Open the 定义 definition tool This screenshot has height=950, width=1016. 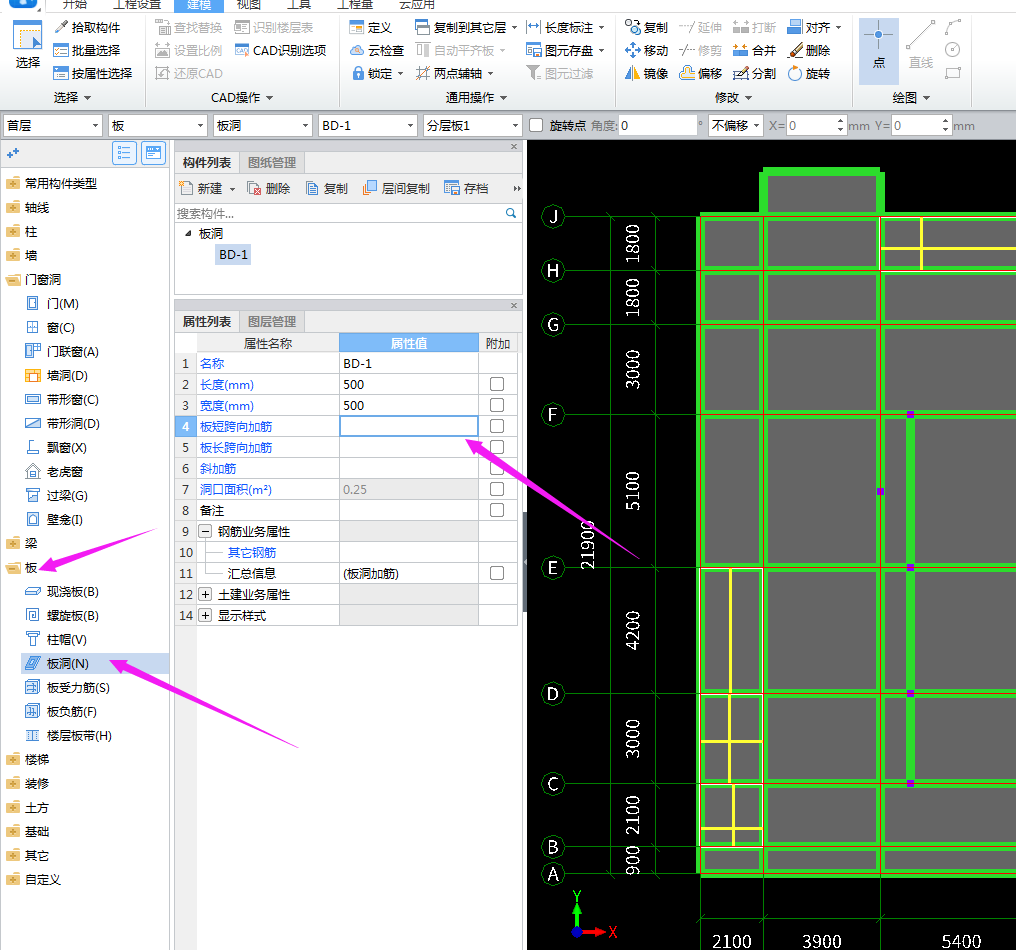coord(371,27)
